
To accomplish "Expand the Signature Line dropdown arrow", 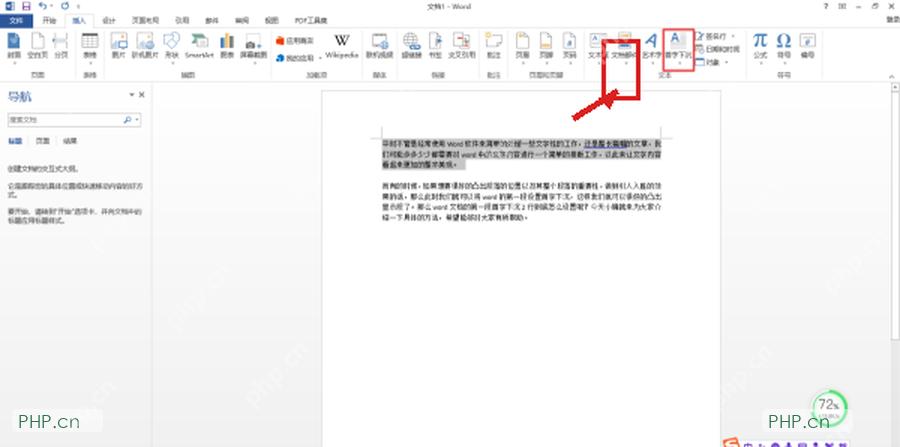I will click(x=734, y=36).
